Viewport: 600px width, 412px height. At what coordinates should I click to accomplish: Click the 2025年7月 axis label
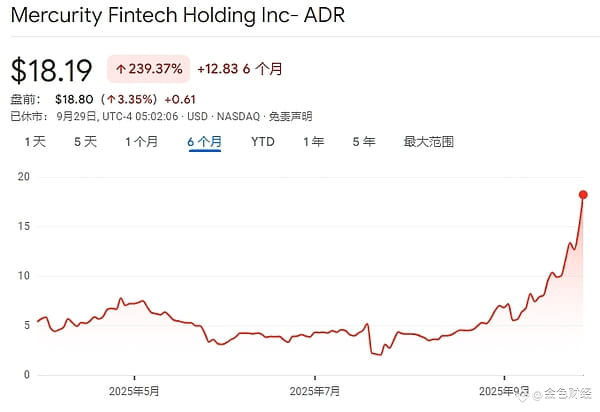(x=315, y=391)
